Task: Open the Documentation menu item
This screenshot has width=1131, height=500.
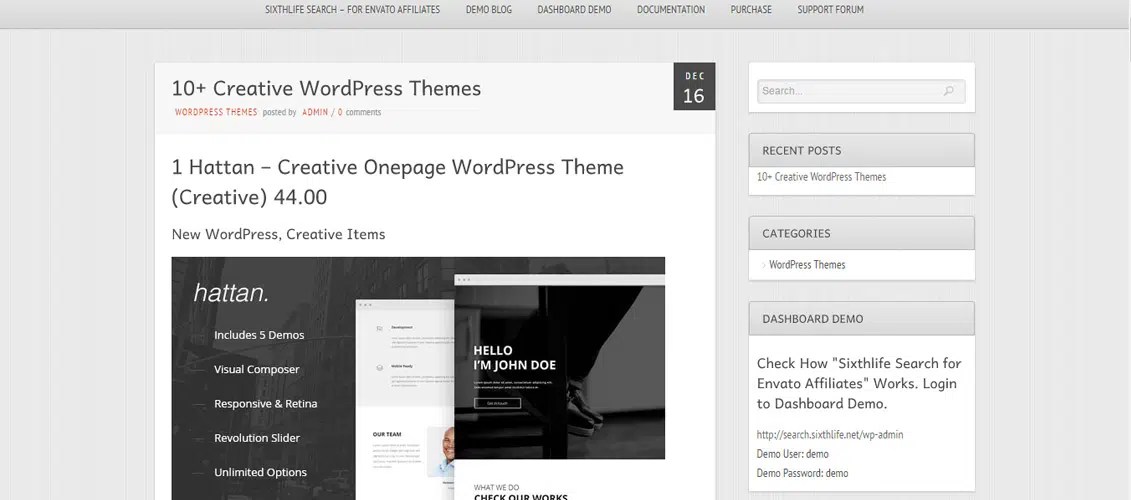Action: 671,9
